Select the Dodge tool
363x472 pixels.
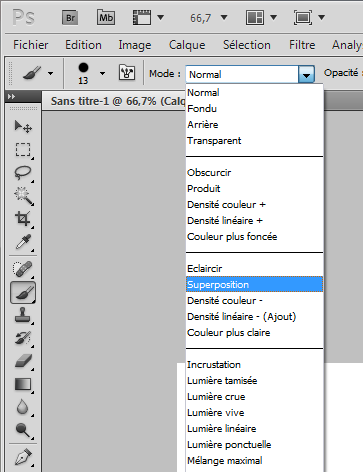[x=23, y=430]
